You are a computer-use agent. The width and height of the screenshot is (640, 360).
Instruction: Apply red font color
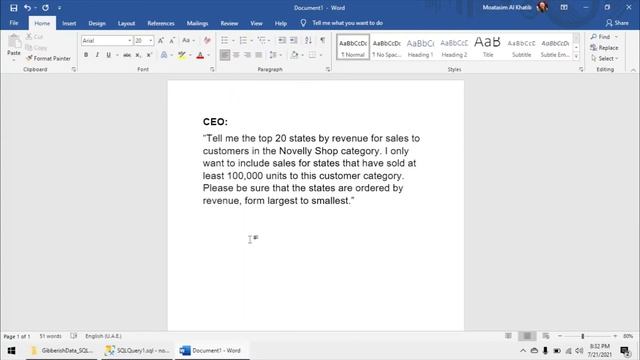[x=200, y=55]
